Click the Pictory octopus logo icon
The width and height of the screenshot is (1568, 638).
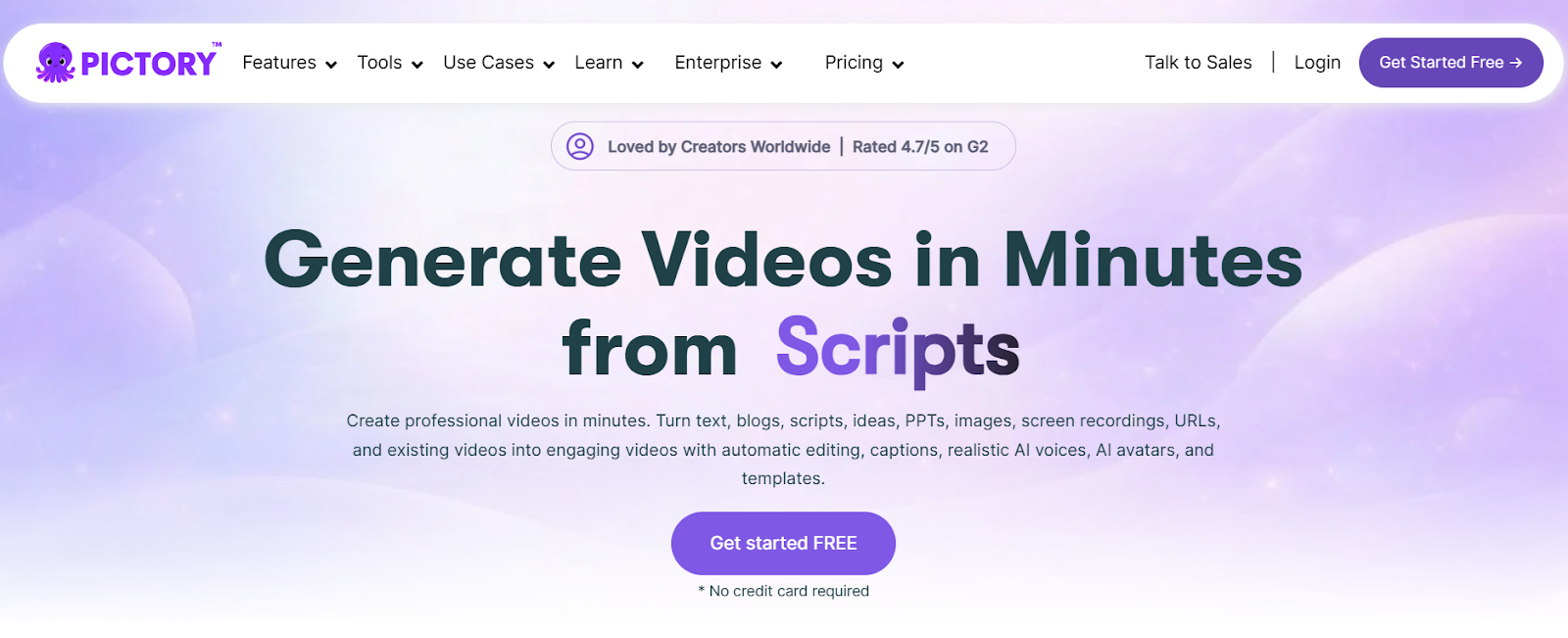click(x=55, y=63)
